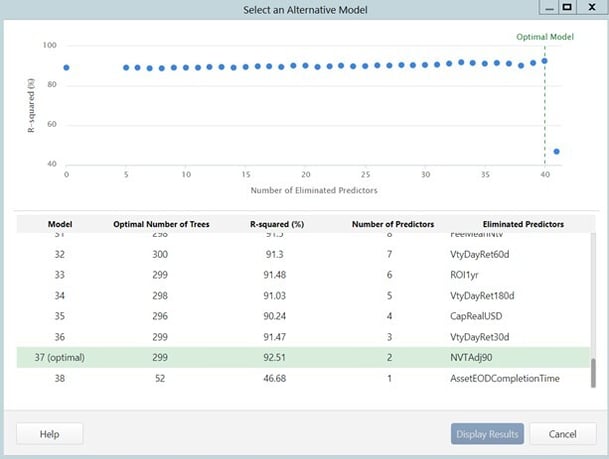Choose model 33 row with ROI1yr

(300, 276)
